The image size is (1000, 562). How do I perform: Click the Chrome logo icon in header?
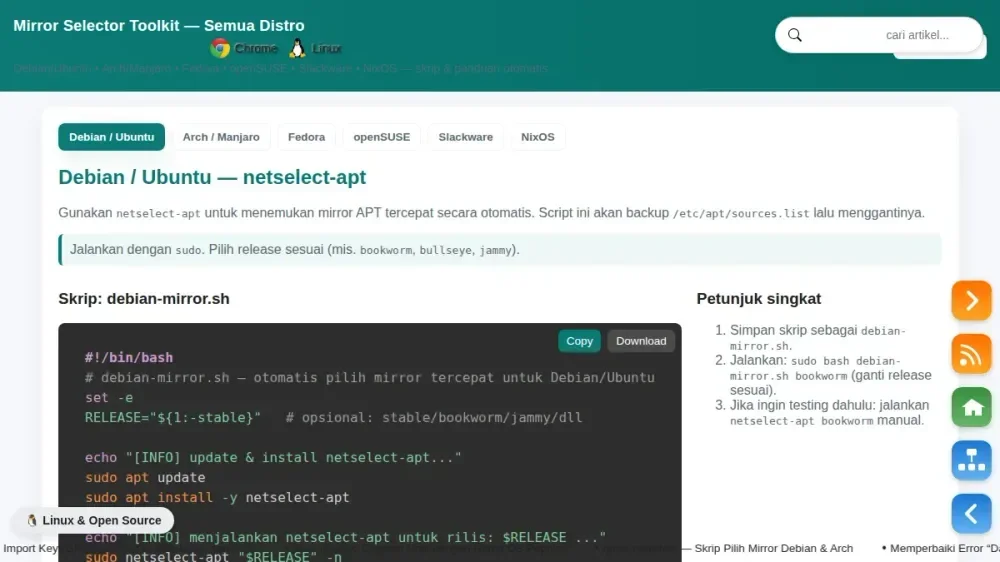coord(220,48)
